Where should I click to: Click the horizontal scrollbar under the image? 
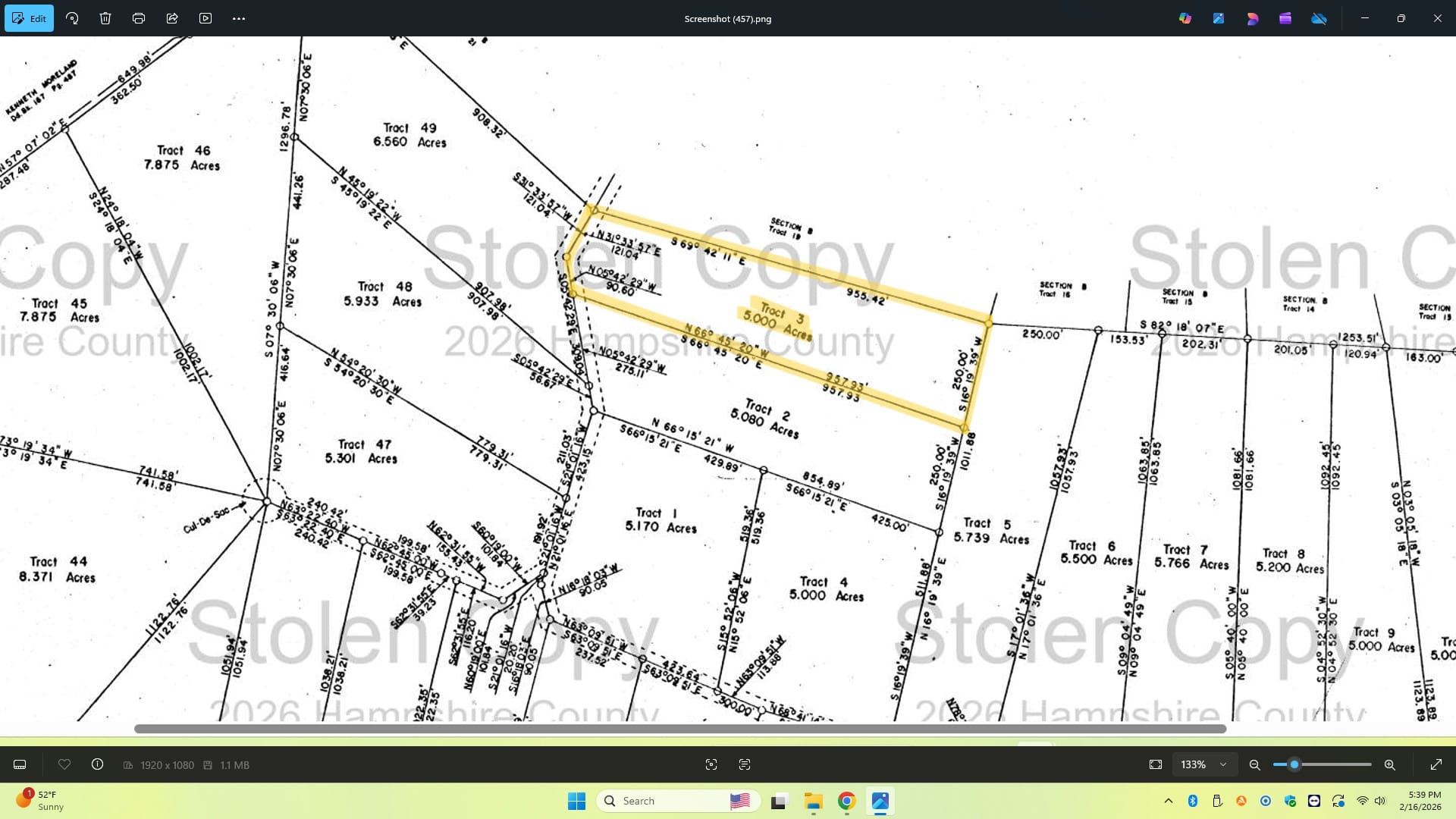tap(679, 729)
